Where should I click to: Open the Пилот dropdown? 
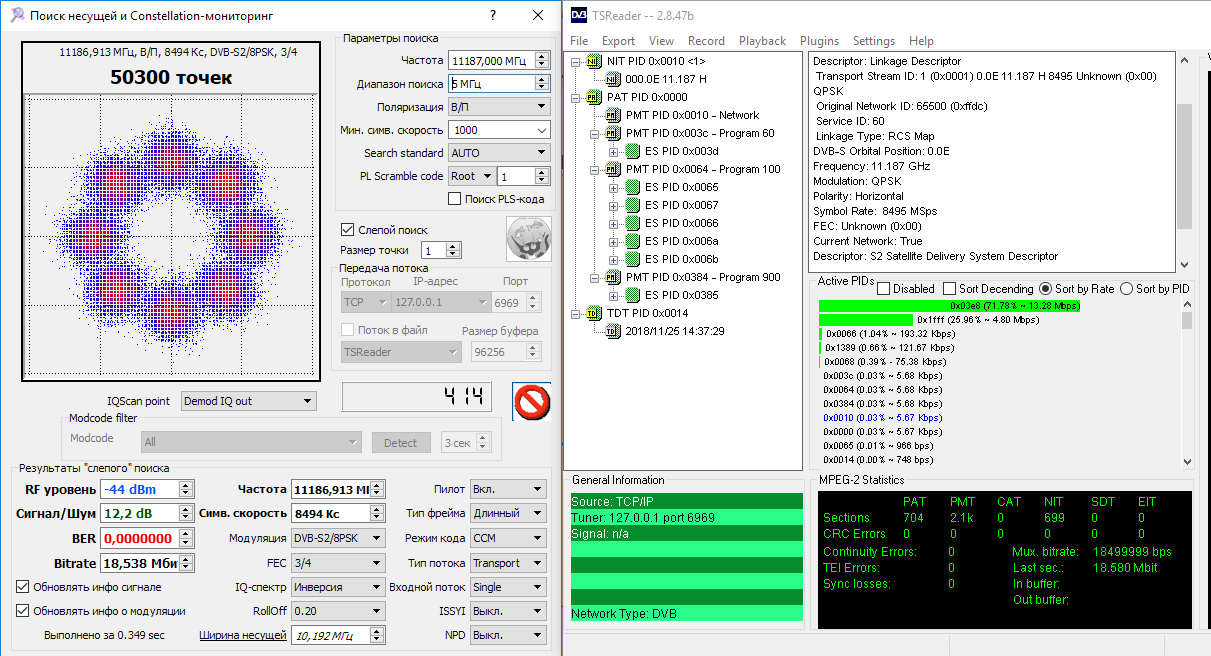(509, 489)
